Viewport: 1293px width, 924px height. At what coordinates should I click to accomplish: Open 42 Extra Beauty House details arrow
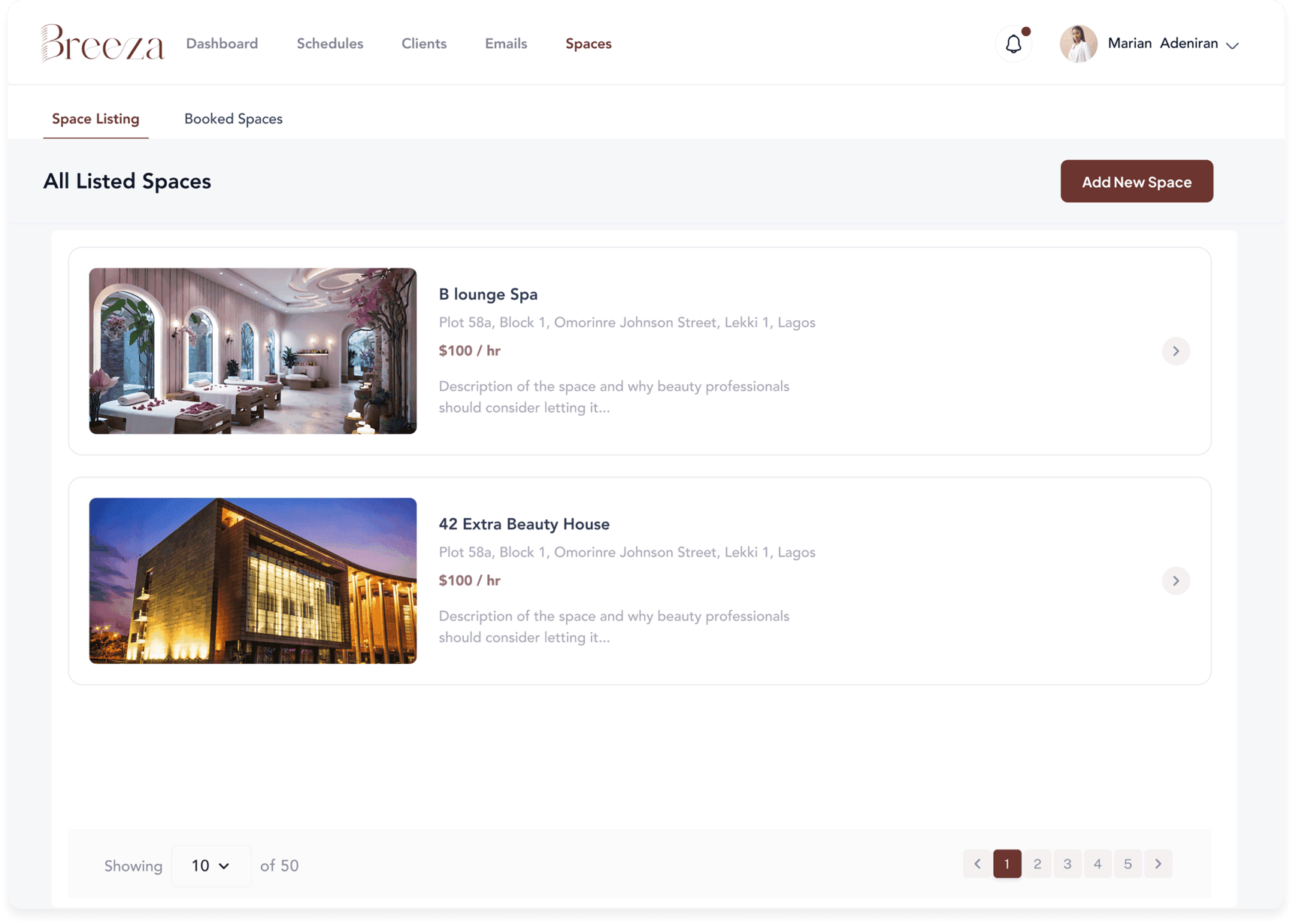tap(1176, 580)
